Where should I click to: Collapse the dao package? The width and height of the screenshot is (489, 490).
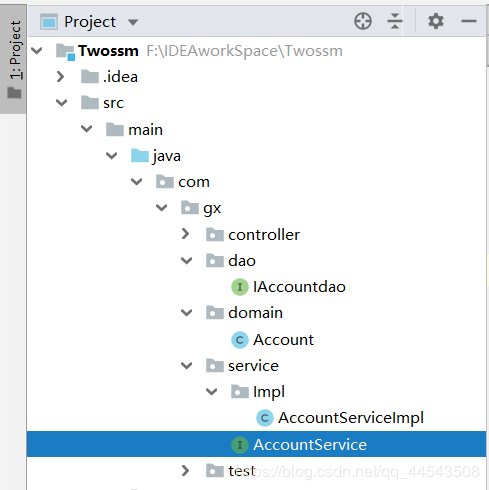click(186, 261)
